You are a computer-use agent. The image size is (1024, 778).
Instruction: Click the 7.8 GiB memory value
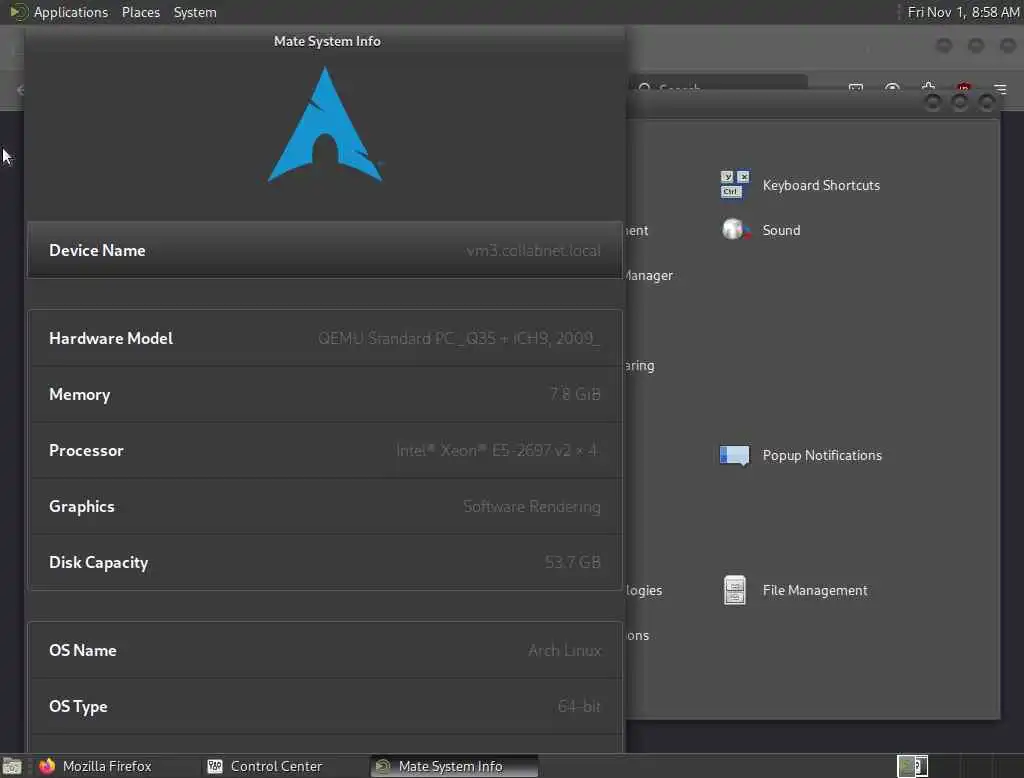(x=575, y=394)
